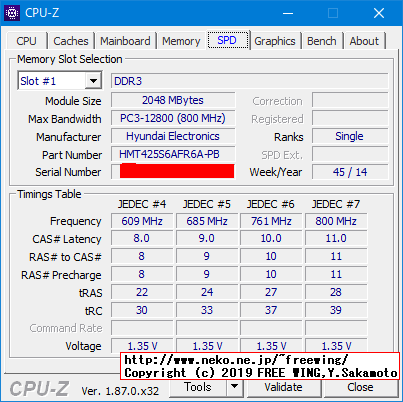Screen dimensions: 403x402
Task: Expand the Slot #1 dropdown arrow
Action: point(93,81)
